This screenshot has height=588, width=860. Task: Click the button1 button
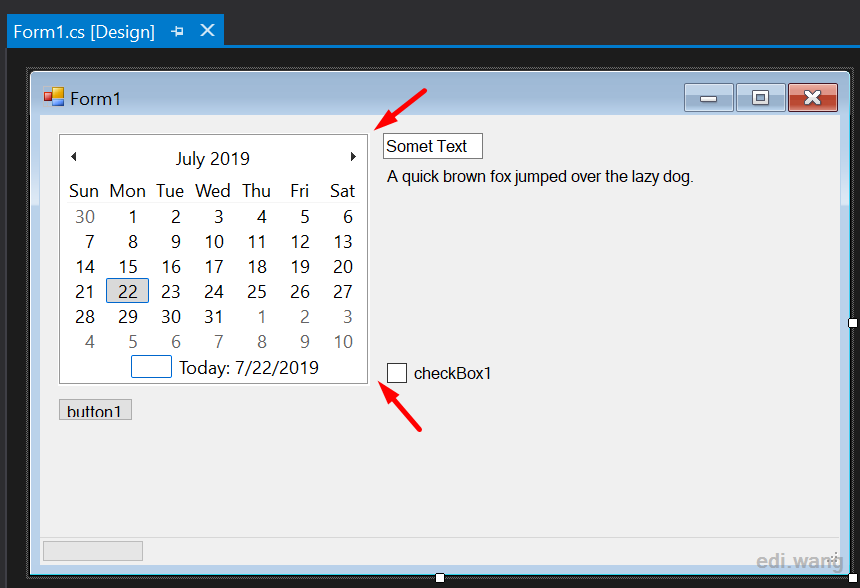pyautogui.click(x=95, y=410)
